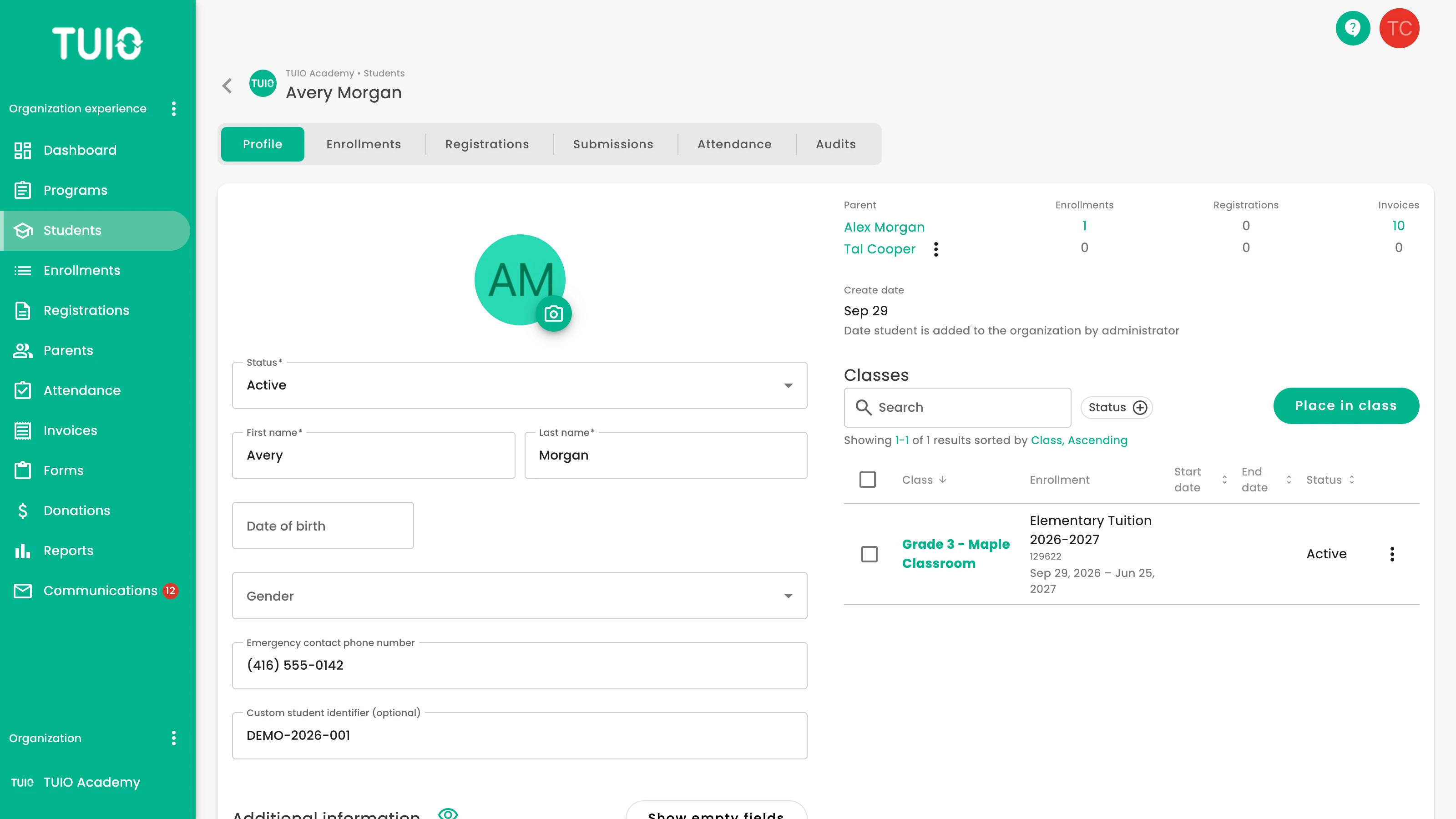
Task: Open the 10 invoices count link
Action: coord(1398,226)
